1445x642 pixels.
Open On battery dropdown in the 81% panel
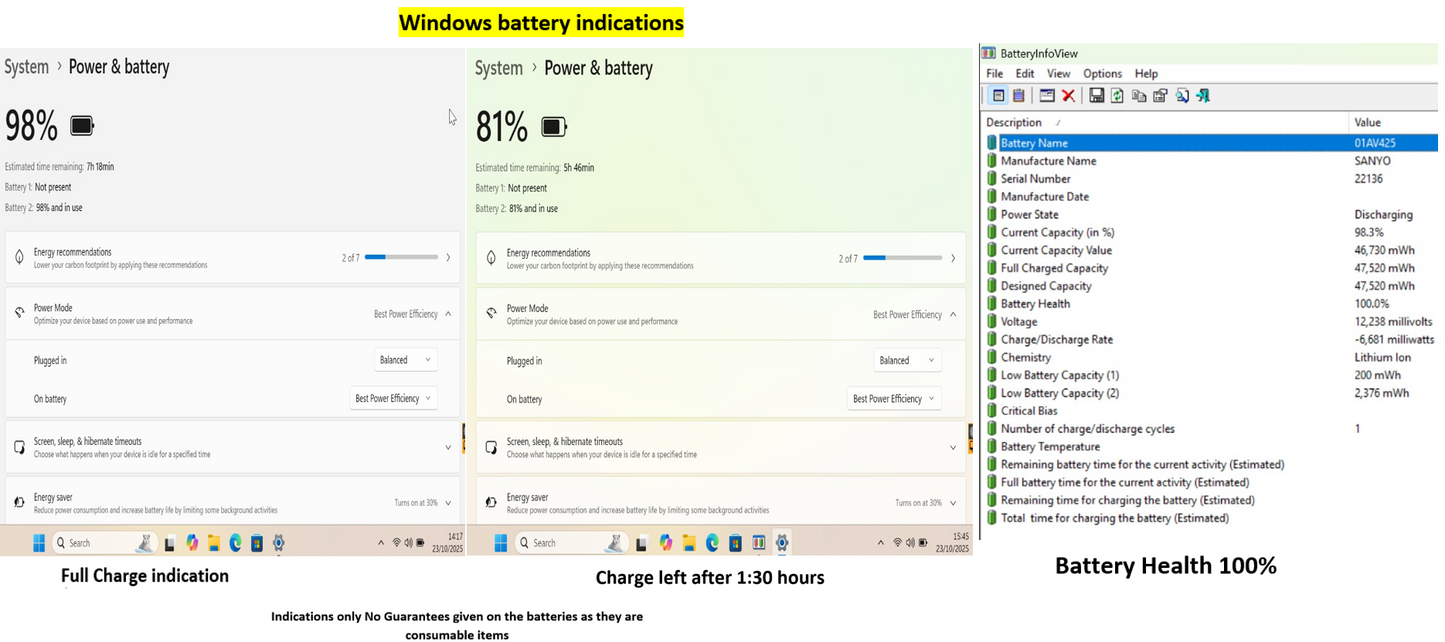point(894,399)
